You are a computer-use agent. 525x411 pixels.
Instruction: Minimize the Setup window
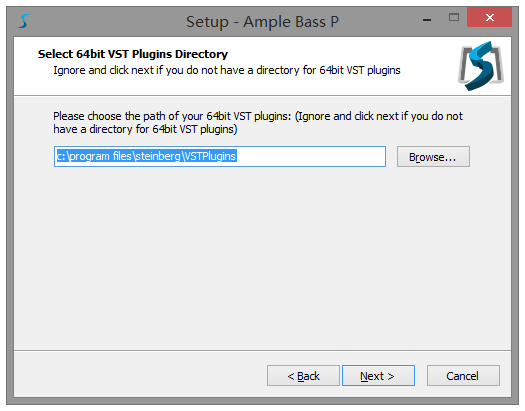[427, 19]
